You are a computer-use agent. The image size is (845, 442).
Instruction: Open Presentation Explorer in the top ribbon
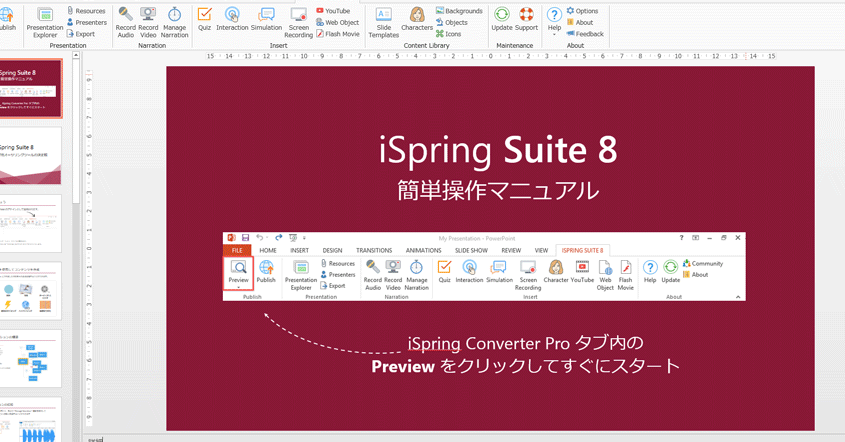[45, 23]
